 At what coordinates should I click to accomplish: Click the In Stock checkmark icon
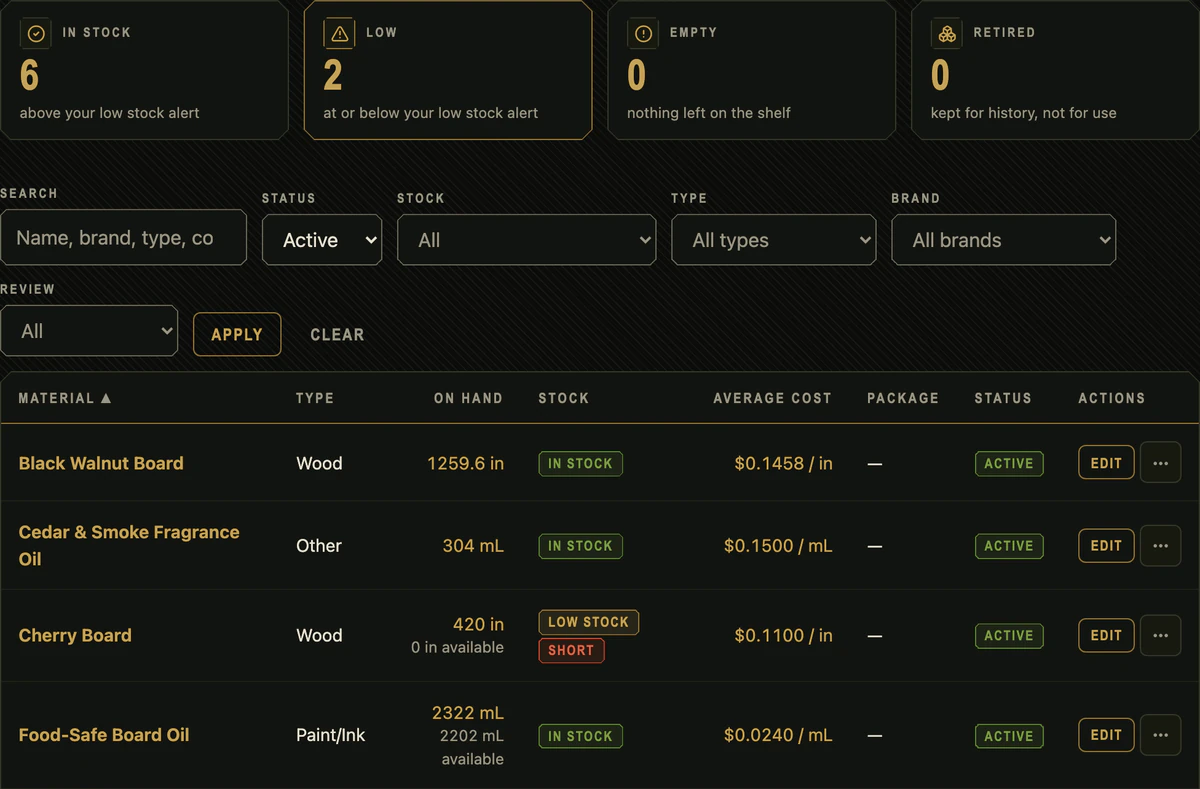tap(36, 33)
